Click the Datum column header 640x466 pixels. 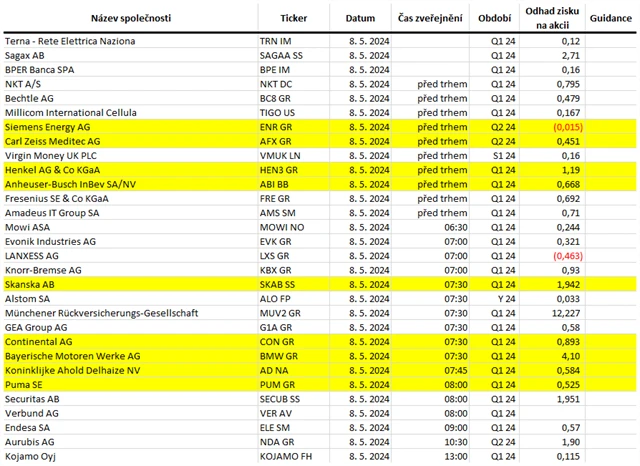pyautogui.click(x=360, y=18)
